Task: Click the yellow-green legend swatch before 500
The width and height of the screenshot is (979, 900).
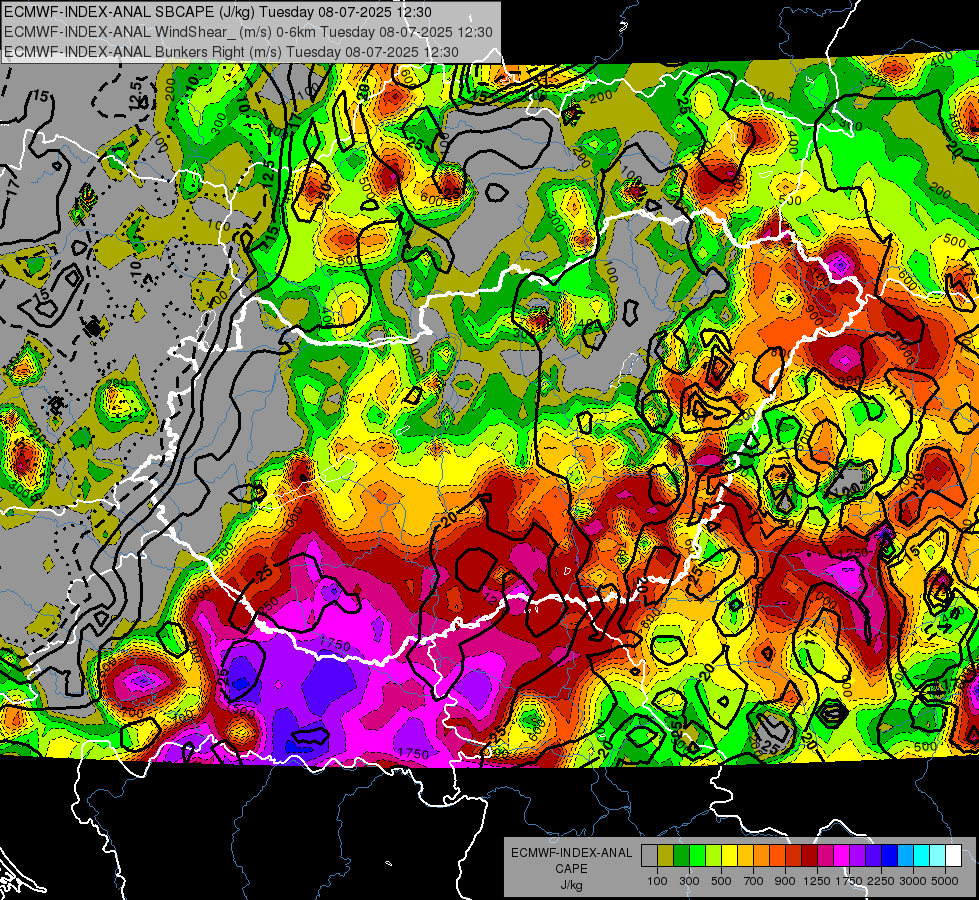Action: click(714, 856)
